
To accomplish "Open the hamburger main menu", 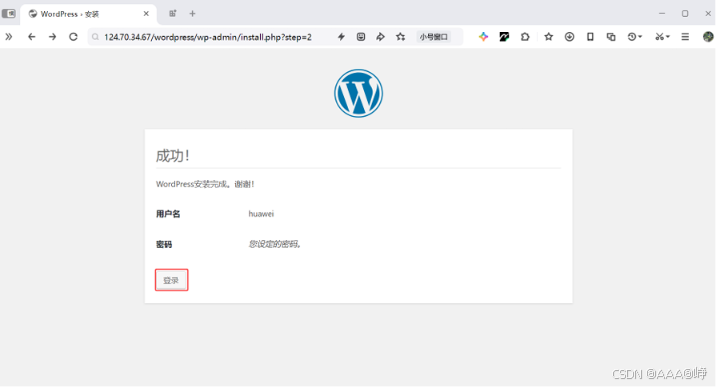I will [x=685, y=37].
